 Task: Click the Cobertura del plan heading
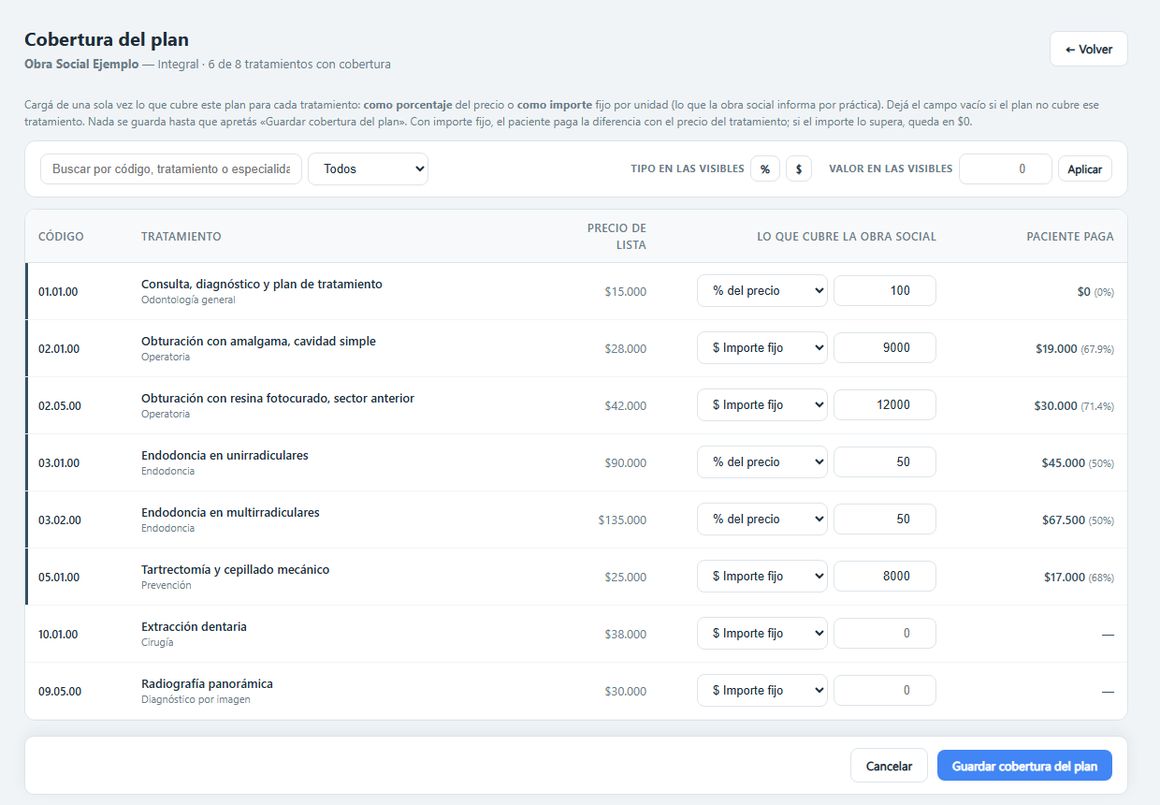(x=107, y=39)
